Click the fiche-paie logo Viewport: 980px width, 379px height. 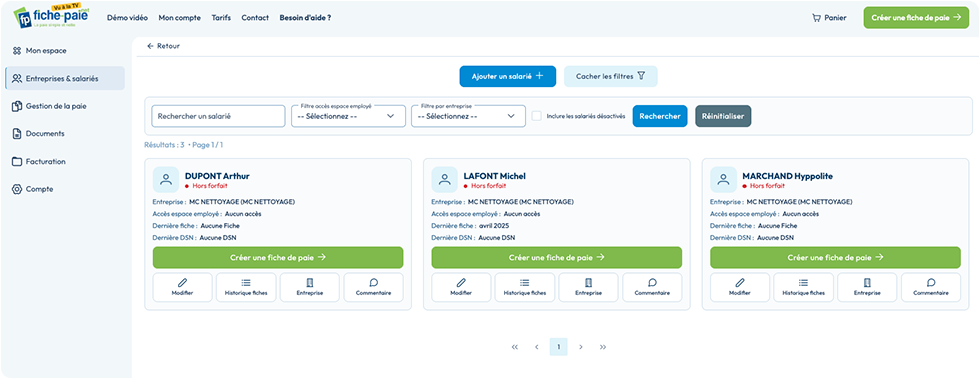(x=51, y=17)
